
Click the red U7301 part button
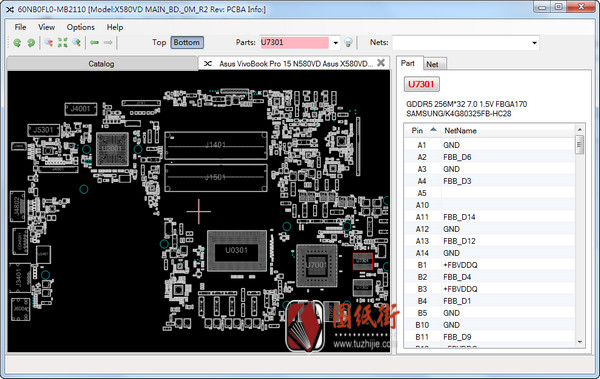tap(421, 84)
